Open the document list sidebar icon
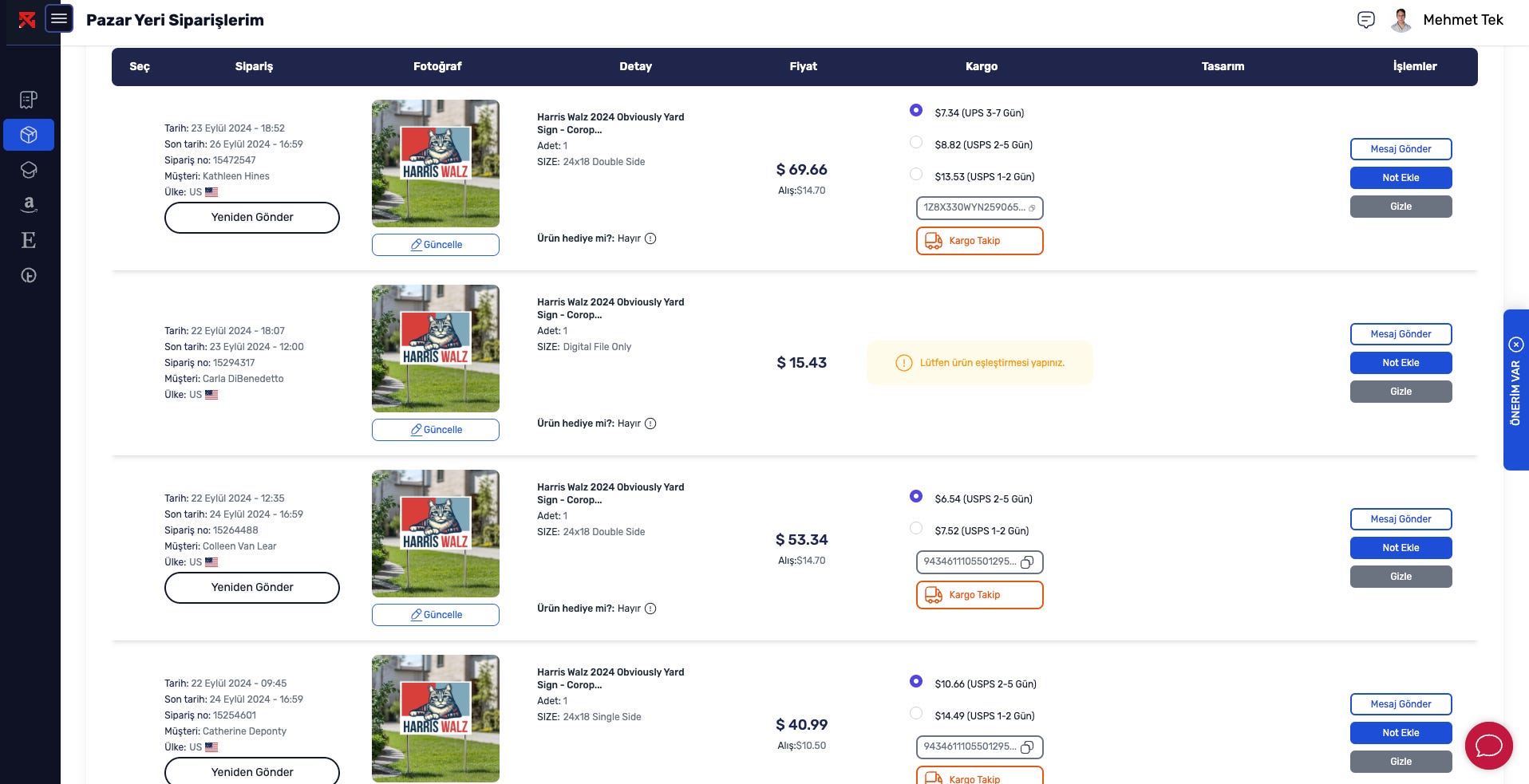Image resolution: width=1529 pixels, height=784 pixels. click(x=29, y=100)
